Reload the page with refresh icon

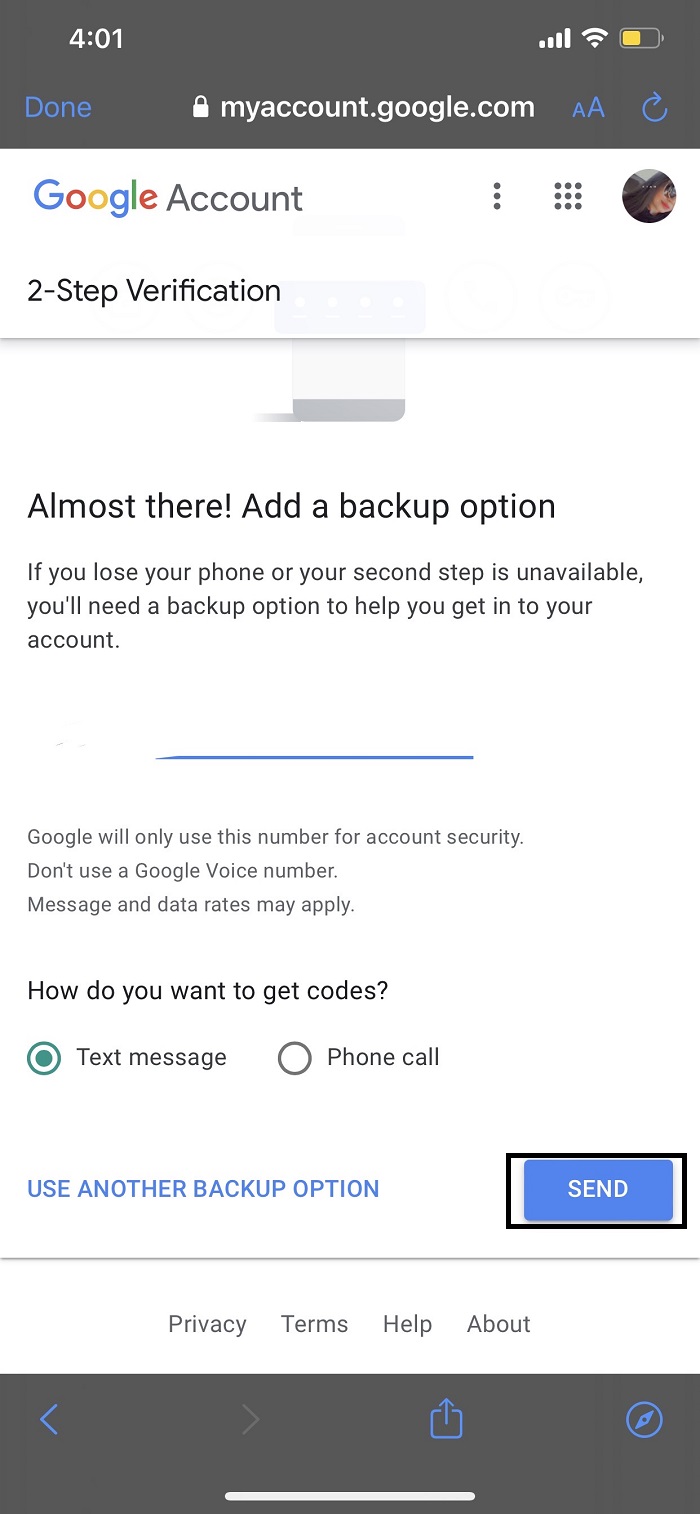654,108
